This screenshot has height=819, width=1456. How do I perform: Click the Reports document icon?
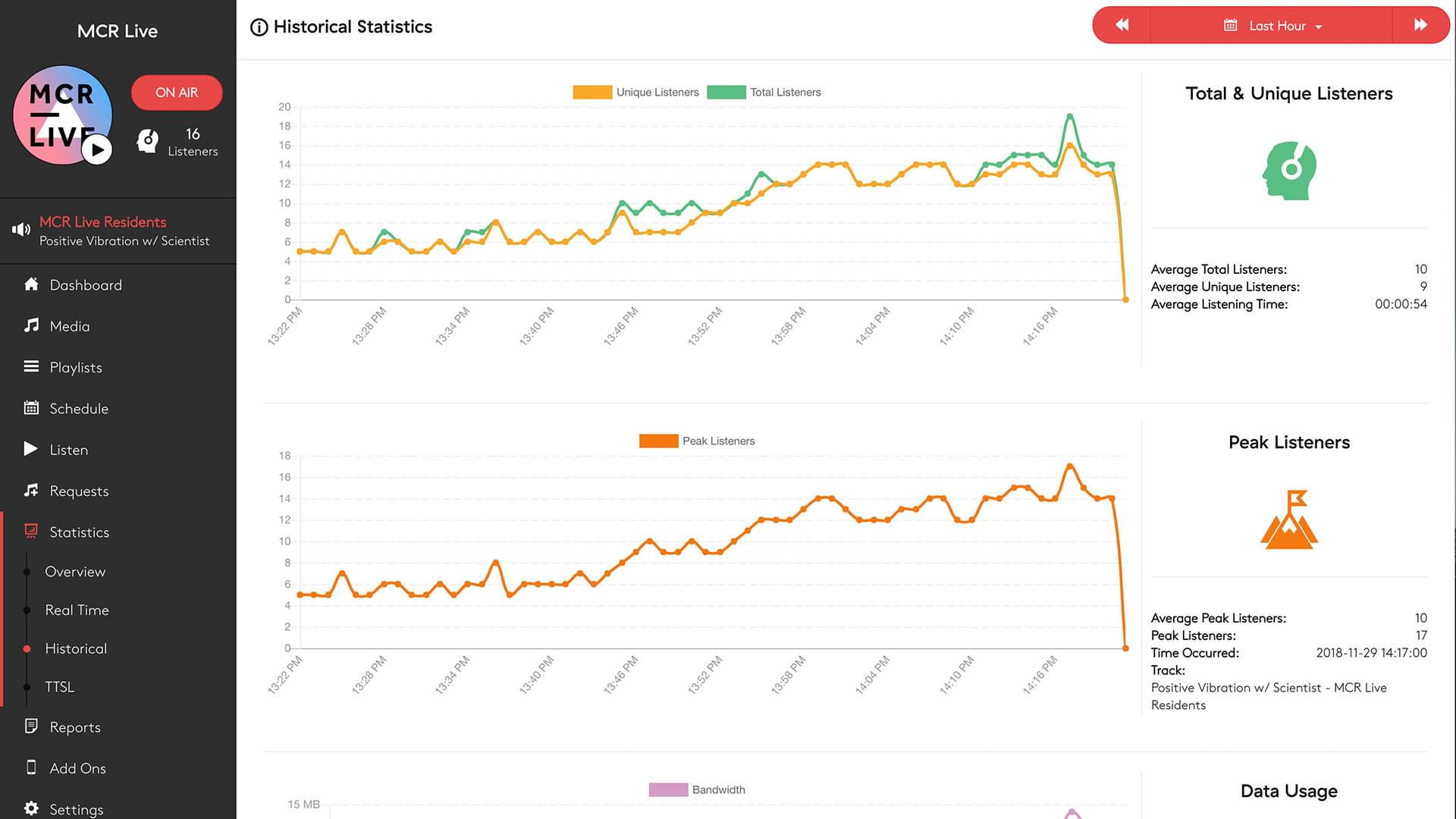coord(31,726)
